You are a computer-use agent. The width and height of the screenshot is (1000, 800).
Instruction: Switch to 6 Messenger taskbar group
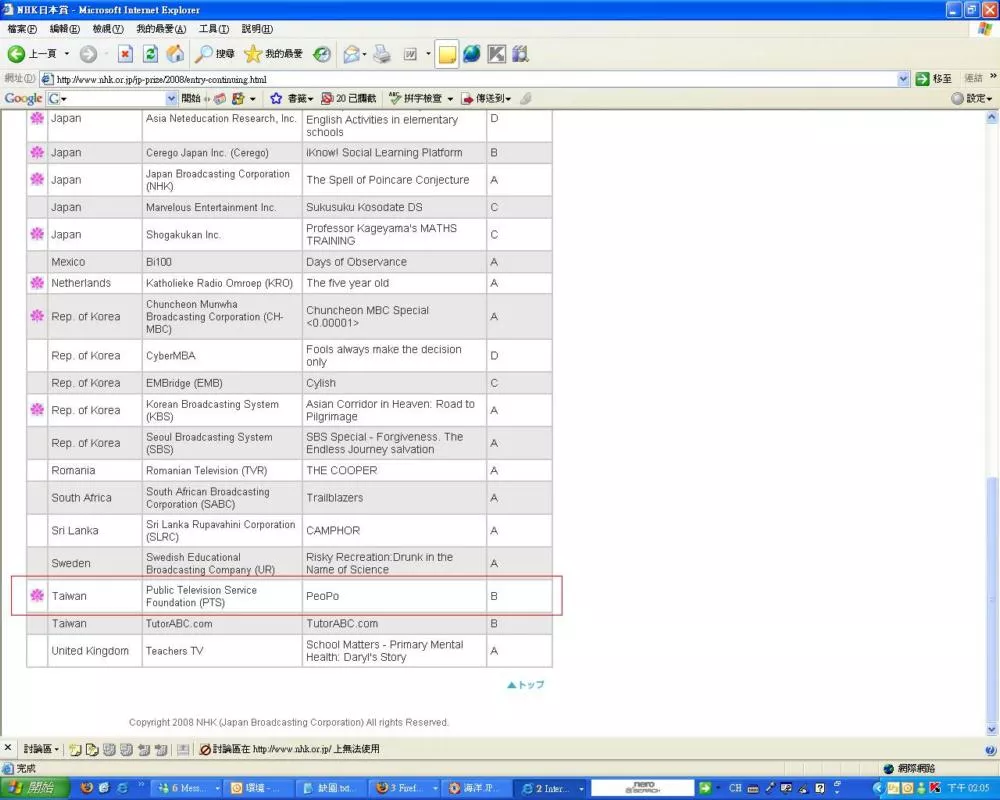pos(188,789)
